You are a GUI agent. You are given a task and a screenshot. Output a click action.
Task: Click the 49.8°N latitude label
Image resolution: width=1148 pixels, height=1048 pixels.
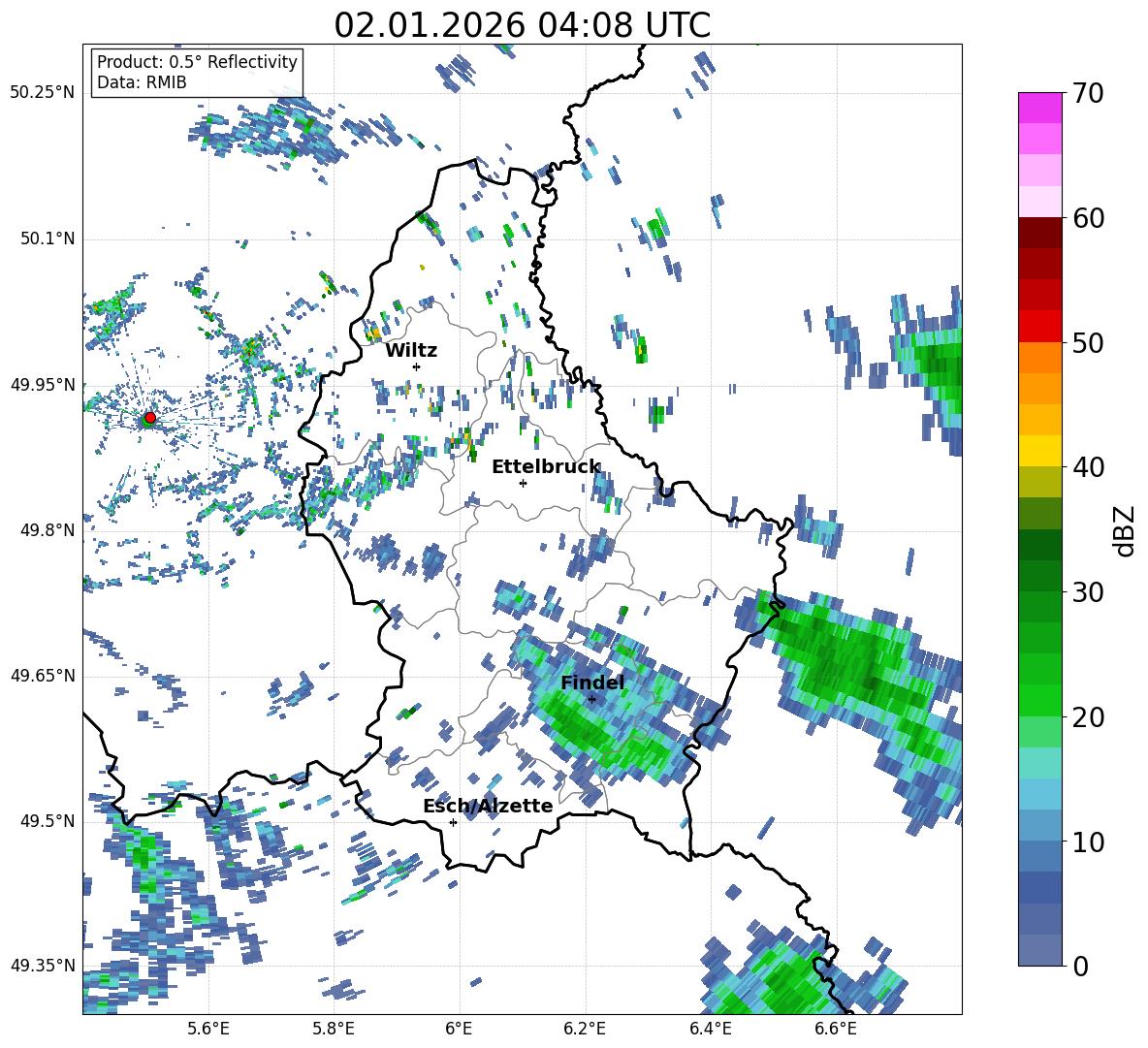(x=48, y=530)
